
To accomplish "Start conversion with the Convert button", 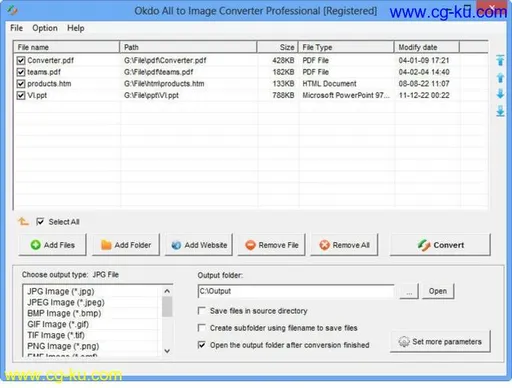I will pyautogui.click(x=440, y=245).
